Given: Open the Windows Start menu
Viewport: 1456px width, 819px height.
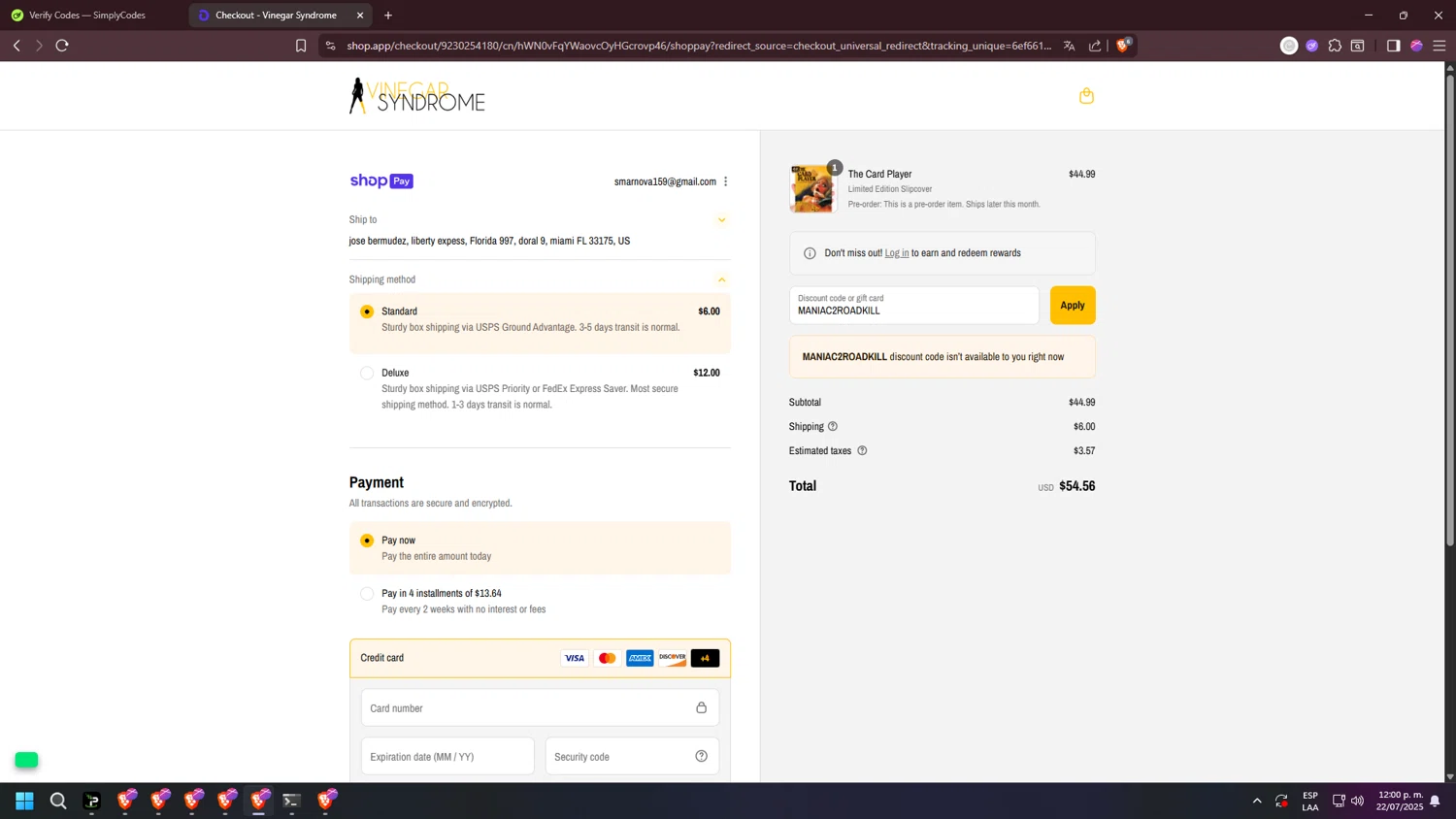Looking at the screenshot, I should click(x=24, y=801).
